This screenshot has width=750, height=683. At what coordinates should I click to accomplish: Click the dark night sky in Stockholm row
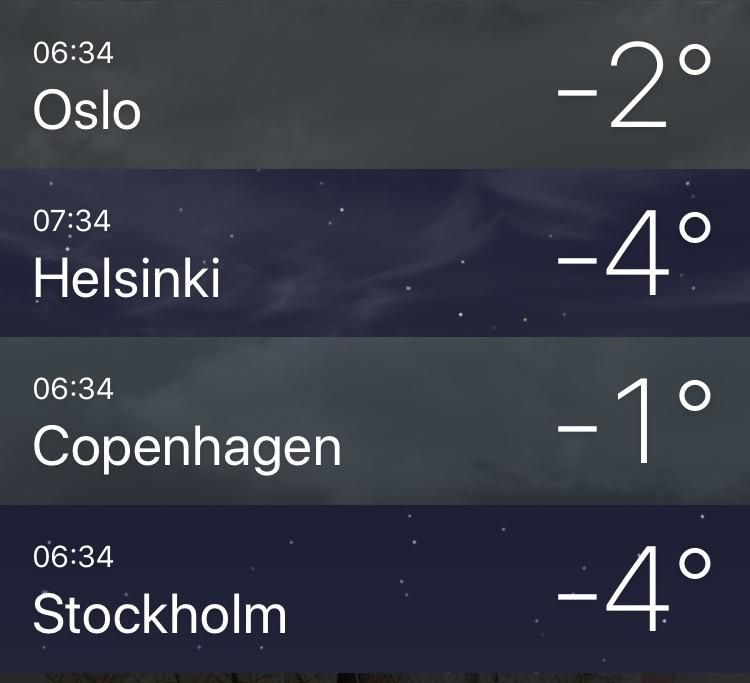pyautogui.click(x=407, y=589)
